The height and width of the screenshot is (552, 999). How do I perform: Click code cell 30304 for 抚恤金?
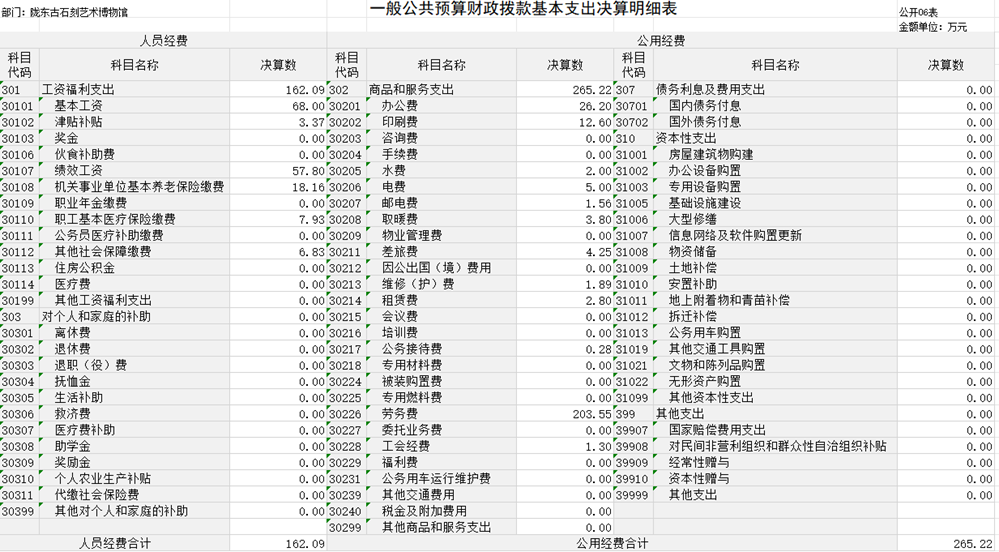pos(20,382)
